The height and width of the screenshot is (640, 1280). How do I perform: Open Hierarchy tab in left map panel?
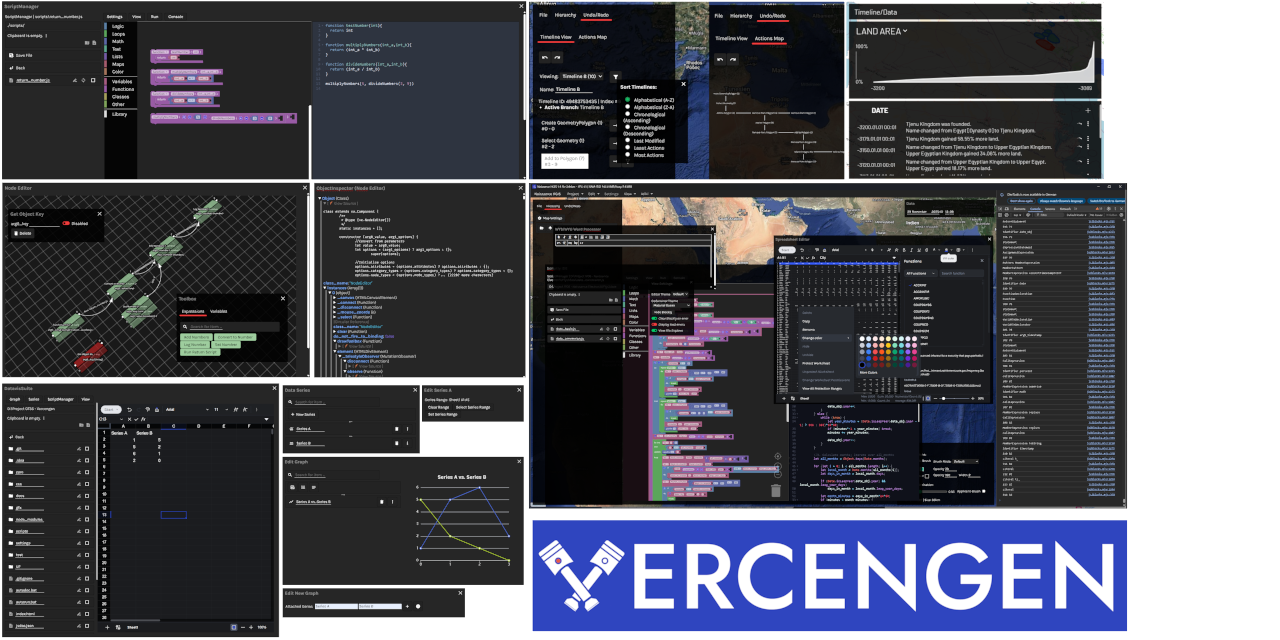pyautogui.click(x=565, y=15)
